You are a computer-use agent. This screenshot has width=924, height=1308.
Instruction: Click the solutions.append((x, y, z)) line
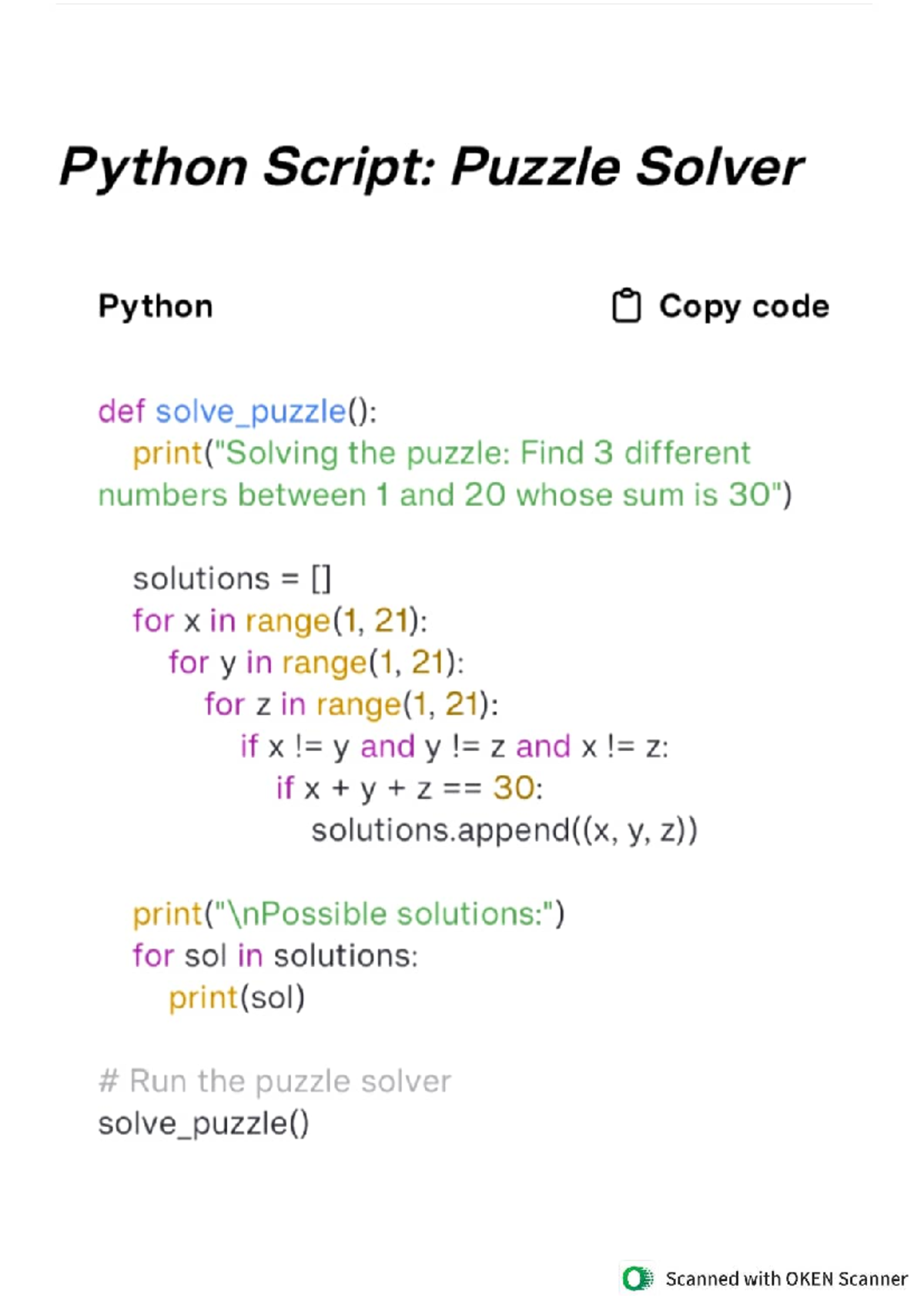pos(504,830)
